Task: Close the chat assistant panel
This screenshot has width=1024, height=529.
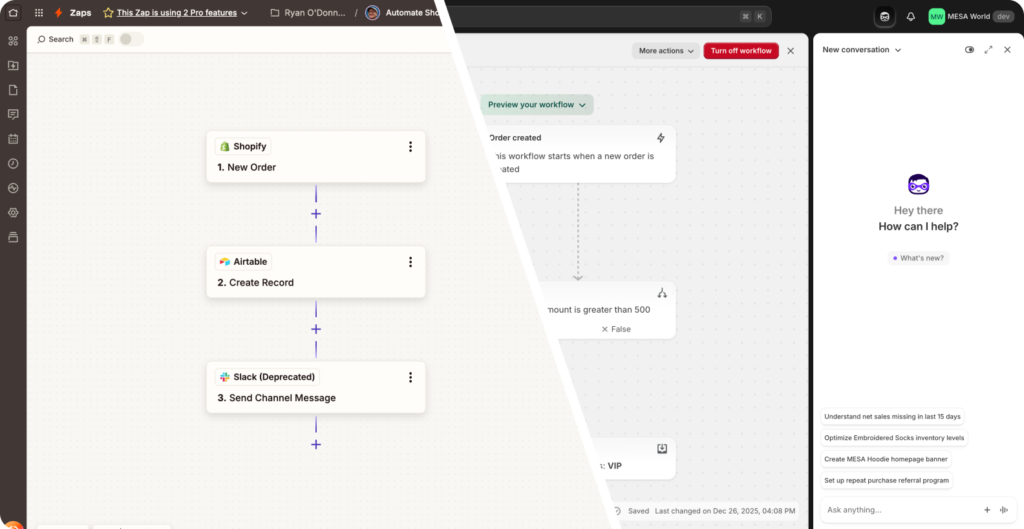Action: point(1007,50)
